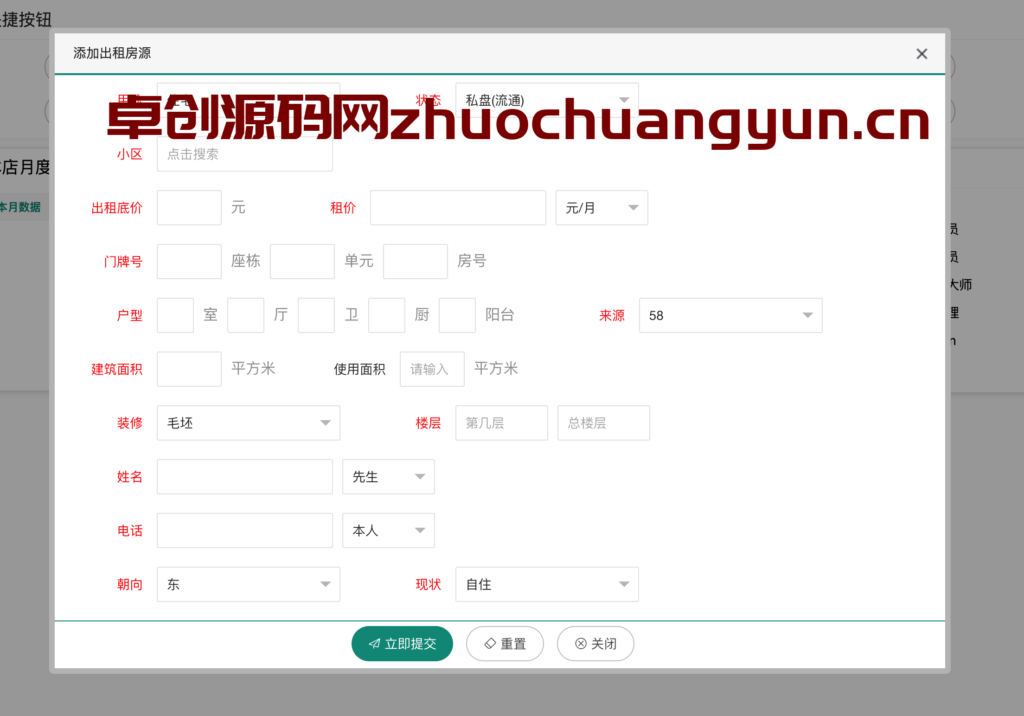The width and height of the screenshot is (1024, 716).
Task: Click the 使用面积 请输入 field
Action: (x=432, y=369)
